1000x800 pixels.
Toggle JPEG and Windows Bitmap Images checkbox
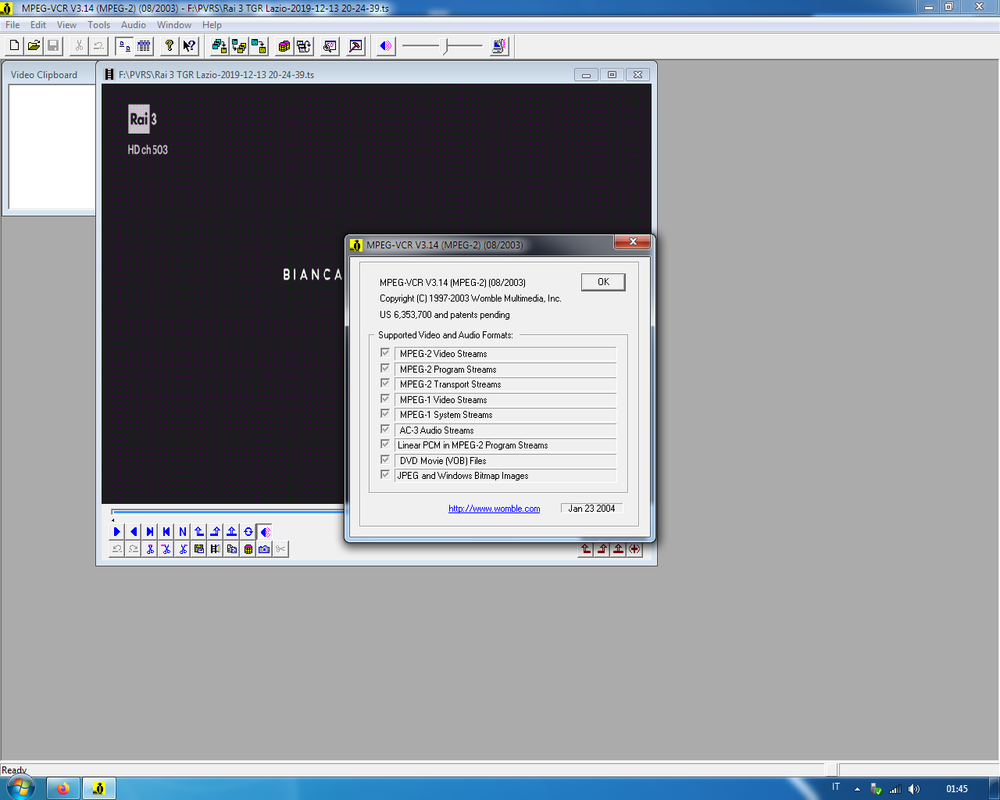coord(385,475)
